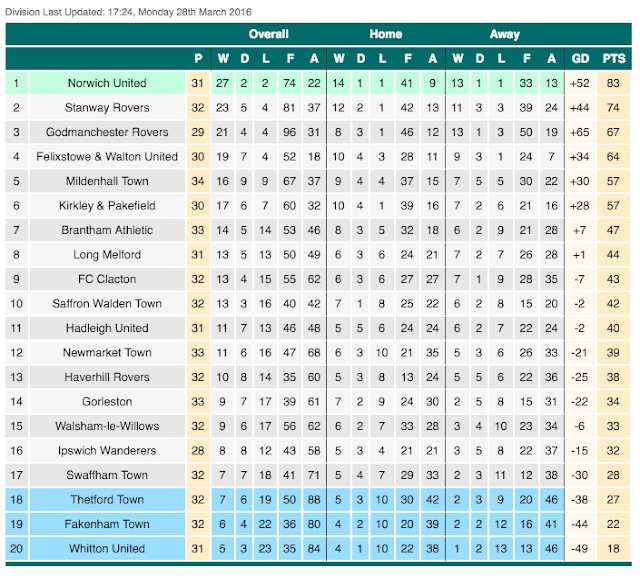The image size is (640, 578).
Task: Click Mildenhall Town's 34 games played
Action: click(x=198, y=181)
